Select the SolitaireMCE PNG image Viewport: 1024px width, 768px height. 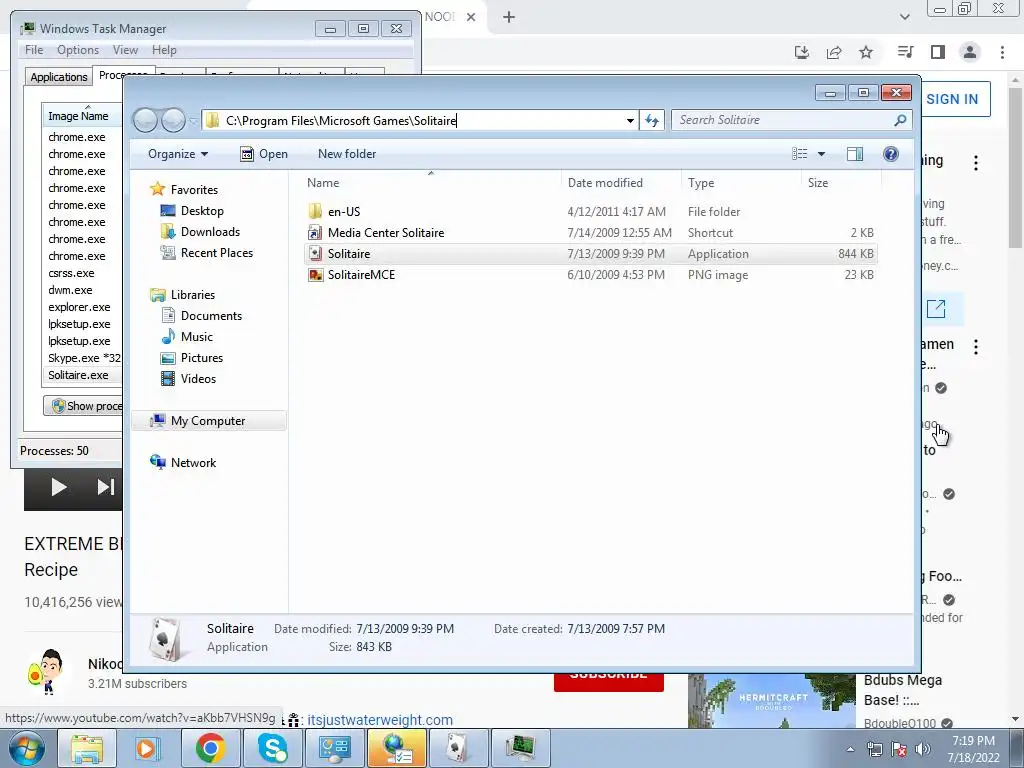[x=360, y=275]
